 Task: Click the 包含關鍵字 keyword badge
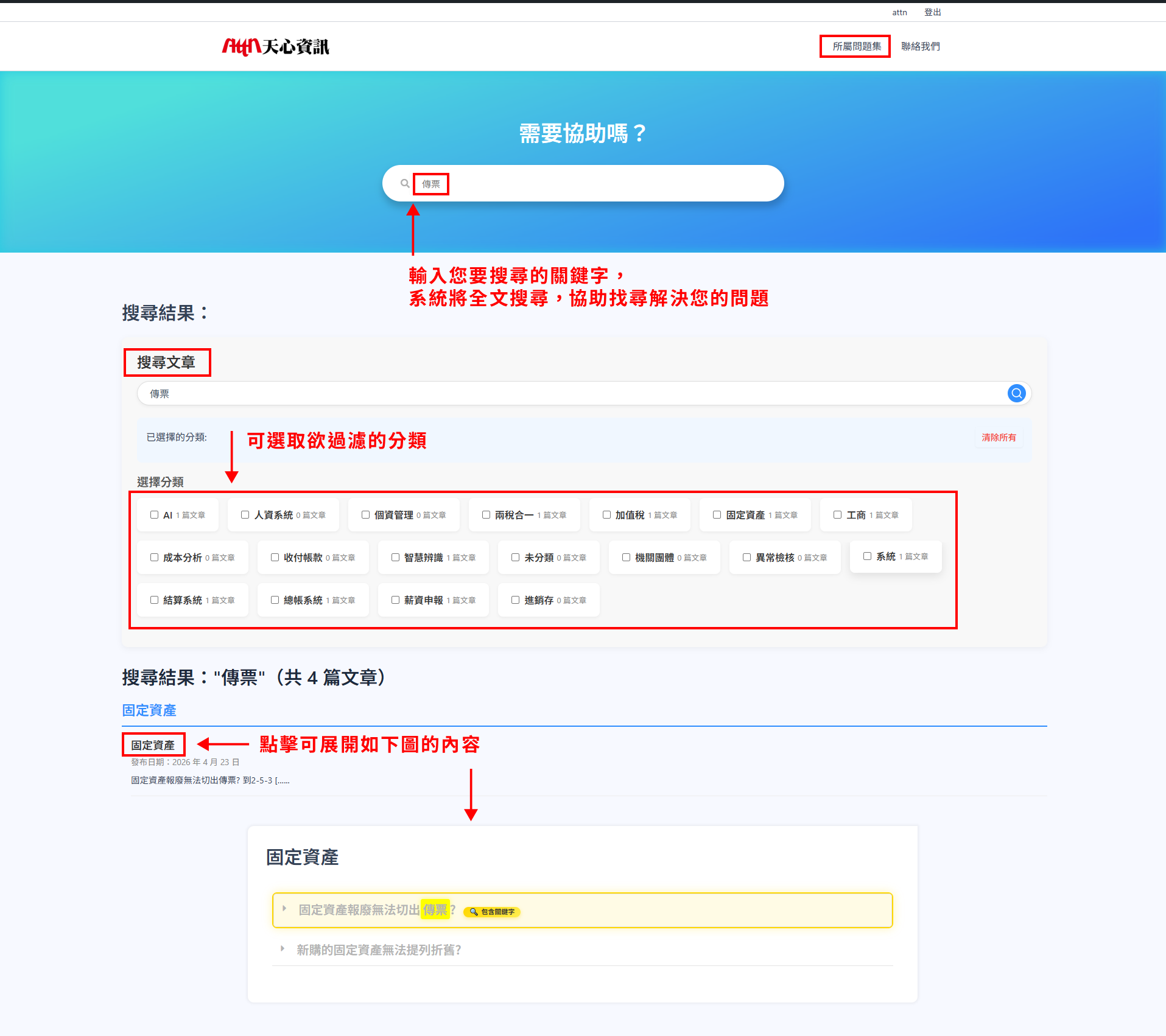[x=493, y=912]
